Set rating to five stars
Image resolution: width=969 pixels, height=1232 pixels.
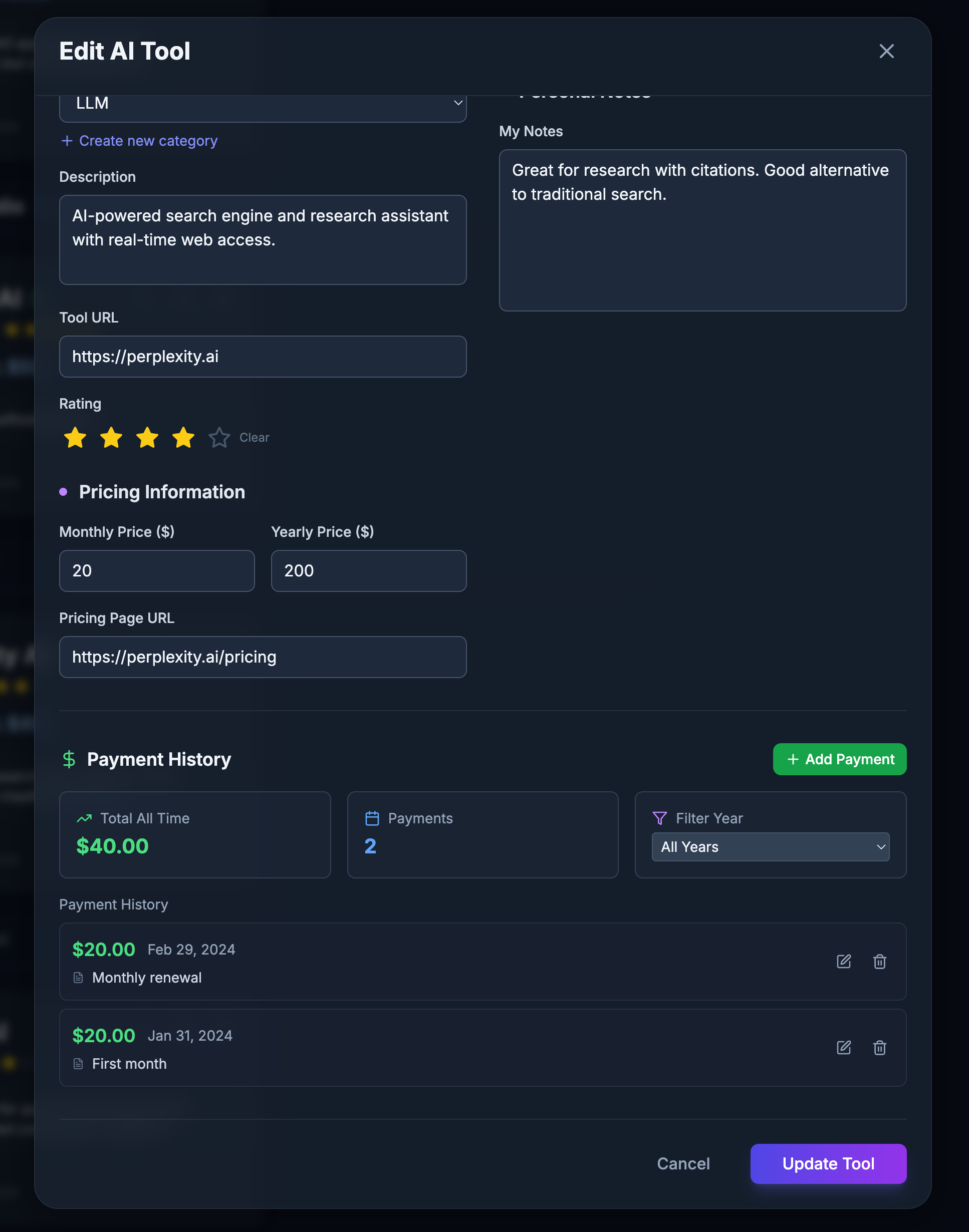click(x=219, y=438)
